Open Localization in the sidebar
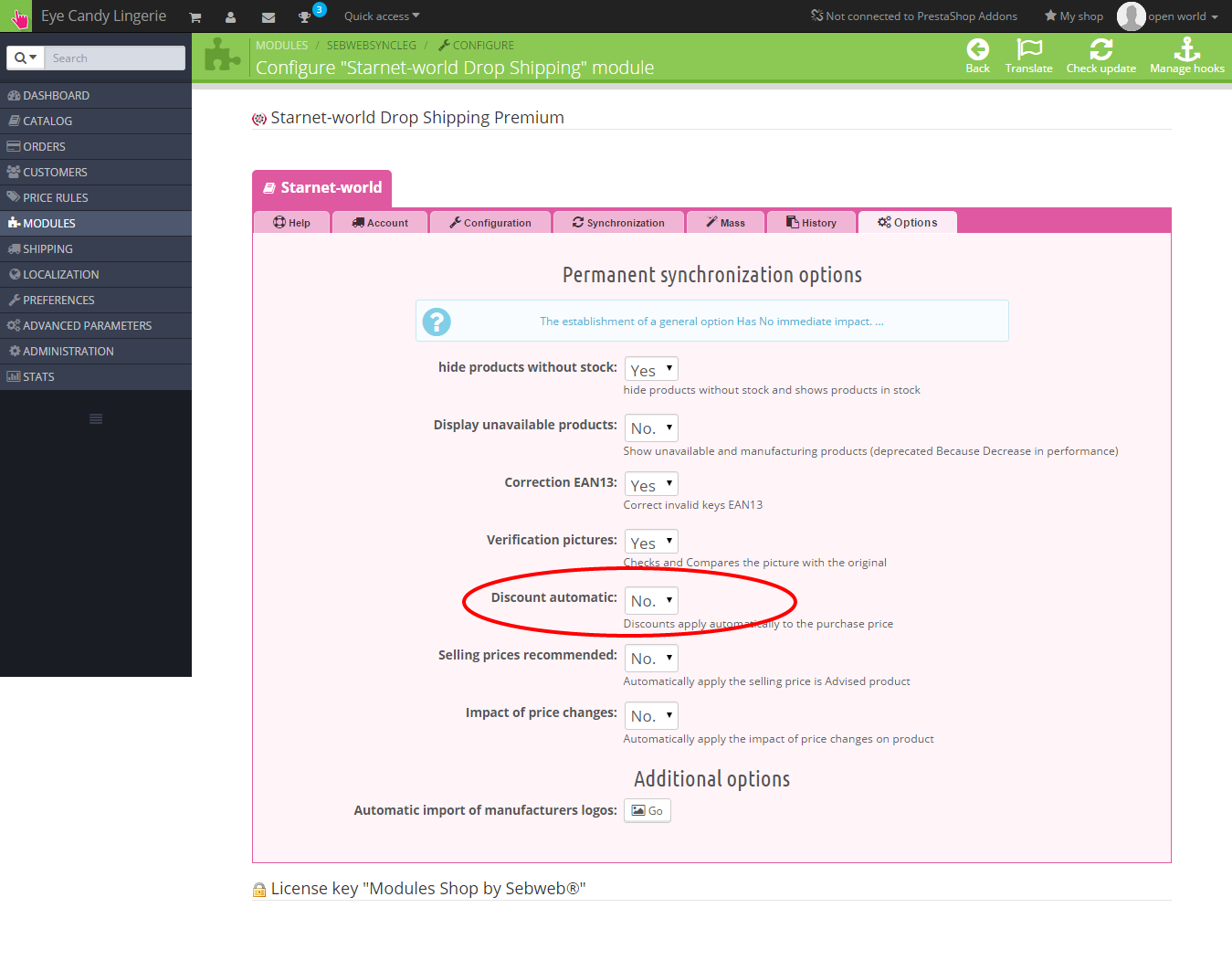 (x=96, y=274)
